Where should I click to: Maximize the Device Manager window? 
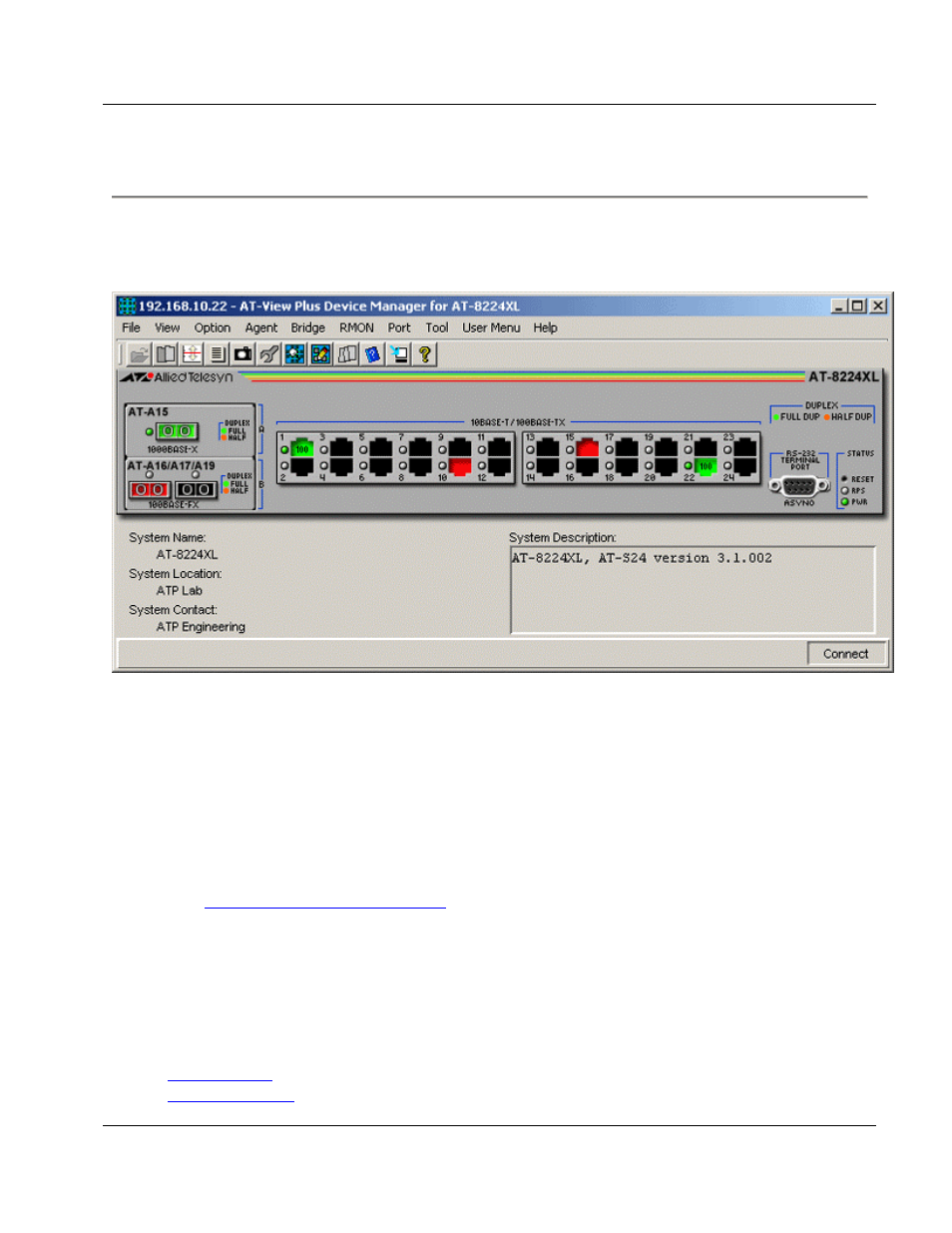[857, 307]
